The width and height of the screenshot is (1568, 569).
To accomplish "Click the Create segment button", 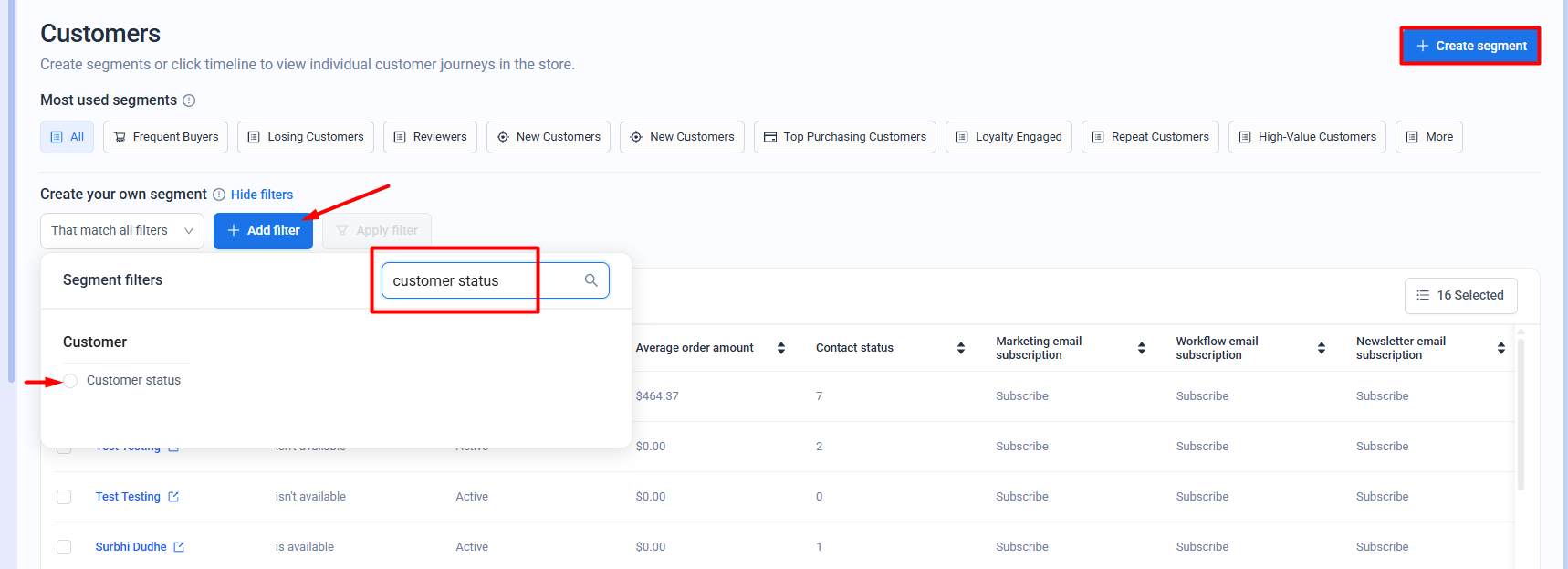I will [x=1469, y=46].
